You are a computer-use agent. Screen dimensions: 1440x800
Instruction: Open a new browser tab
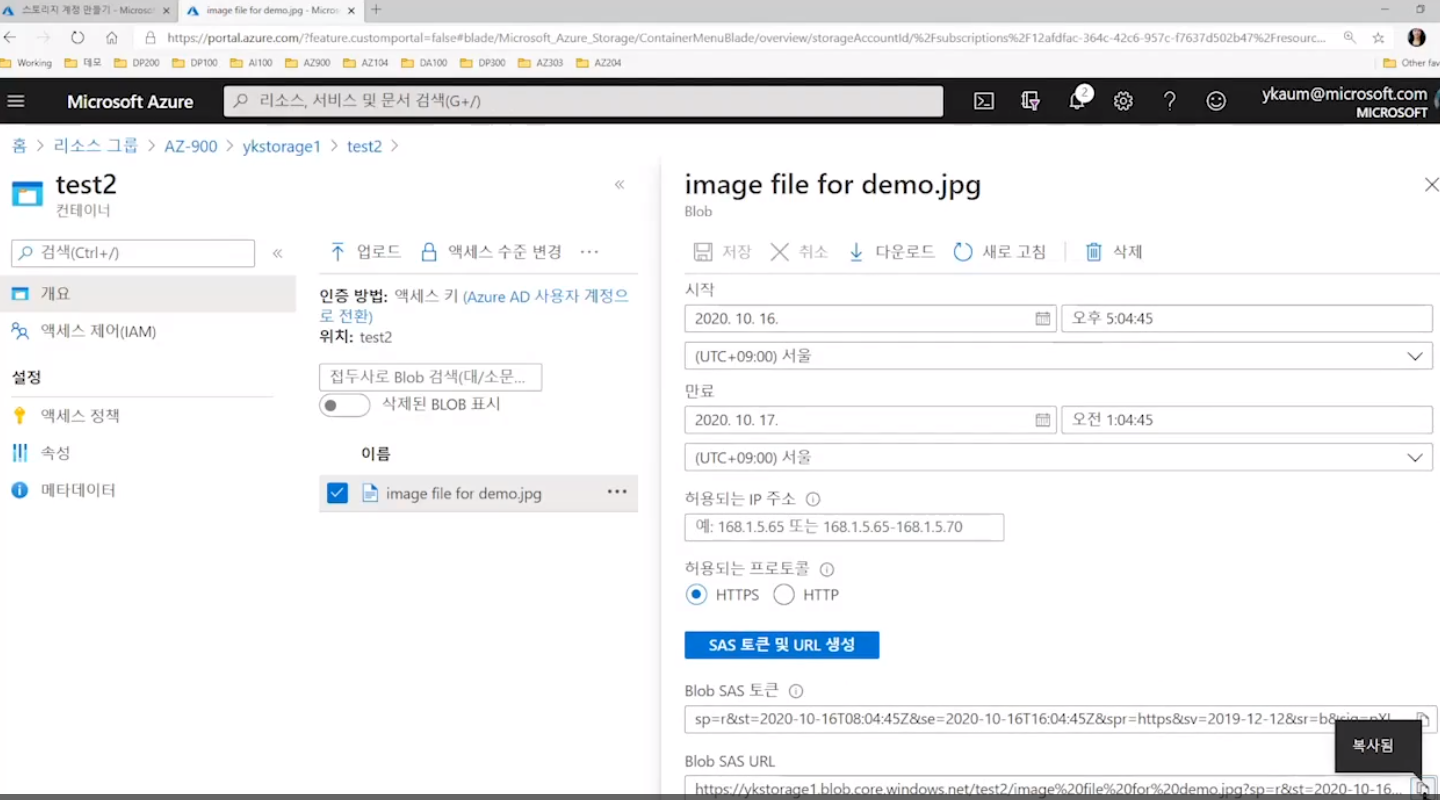coord(376,10)
